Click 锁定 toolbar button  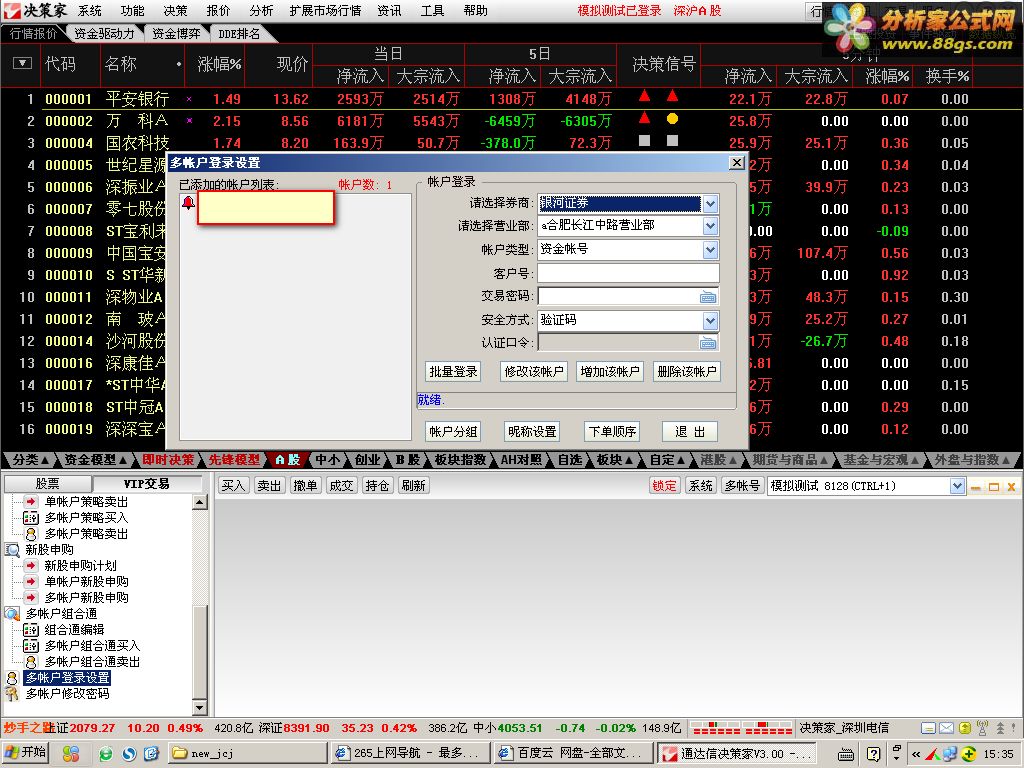664,486
